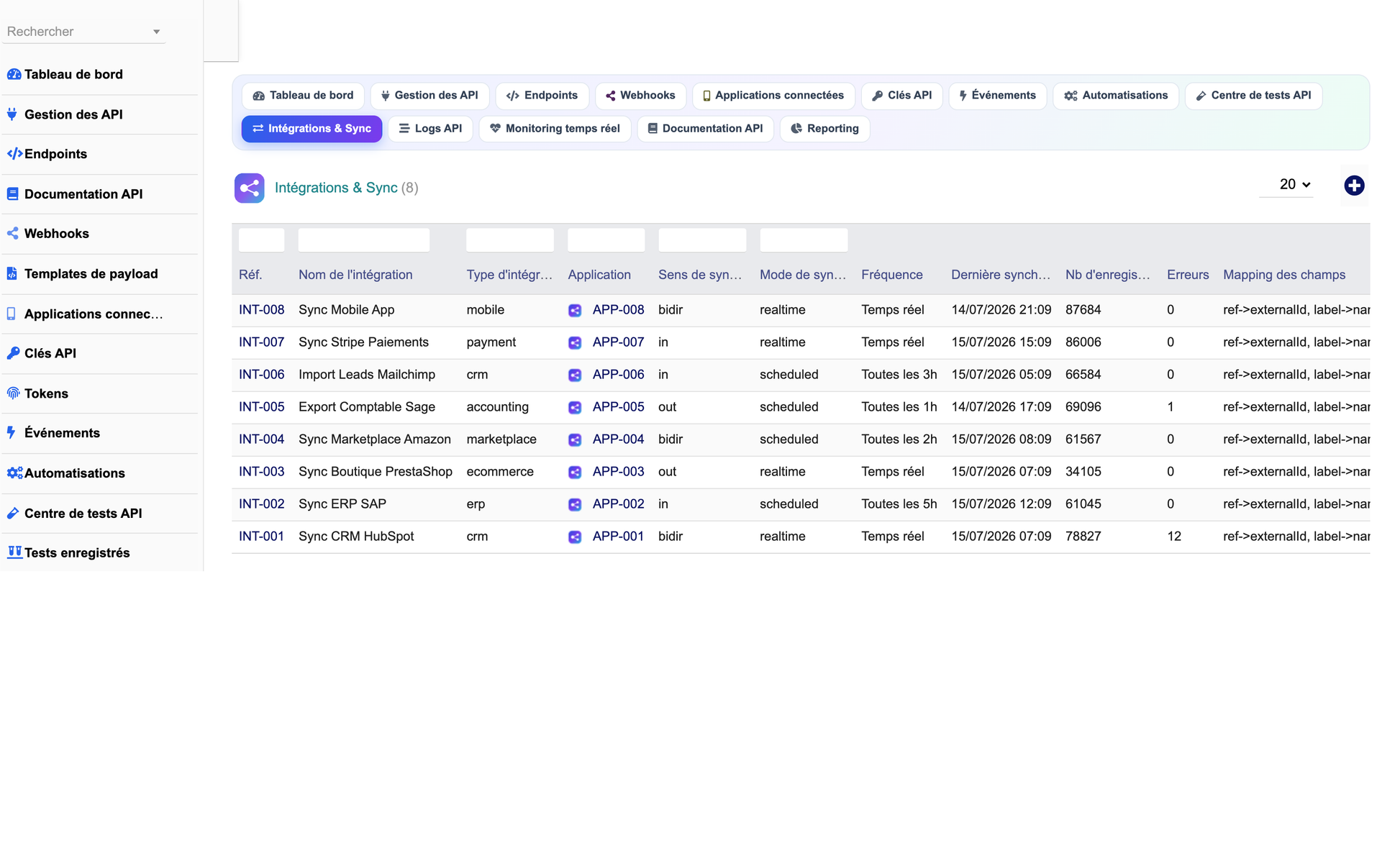Click the APP-003 application icon
The image size is (1400, 866).
(x=575, y=473)
